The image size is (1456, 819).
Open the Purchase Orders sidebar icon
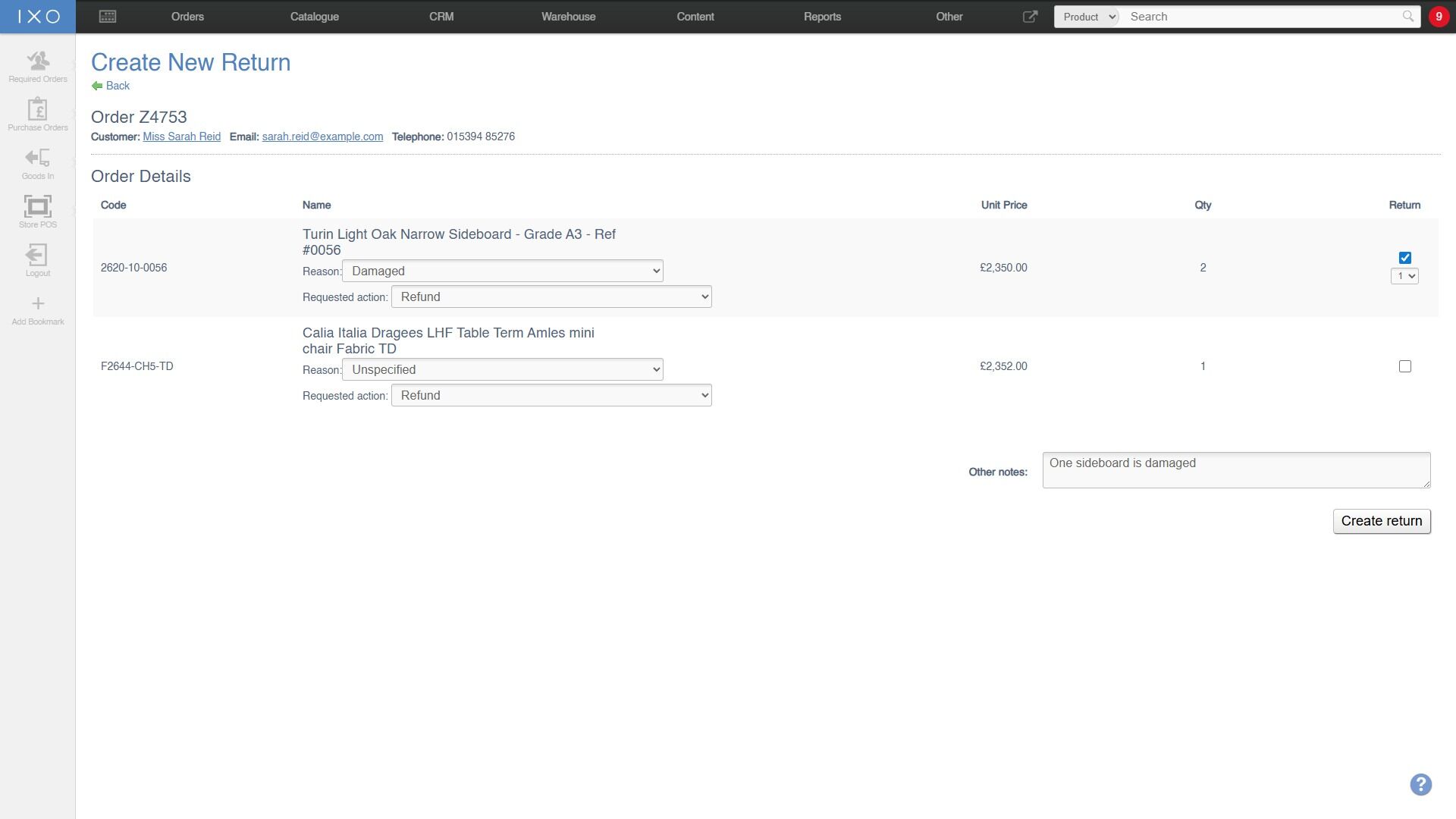coord(38,109)
